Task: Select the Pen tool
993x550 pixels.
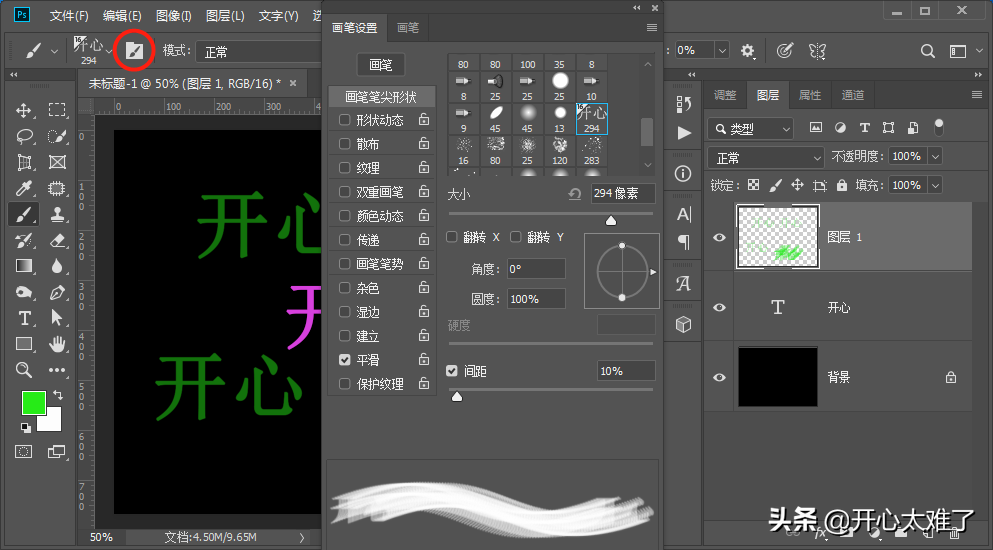Action: tap(57, 292)
